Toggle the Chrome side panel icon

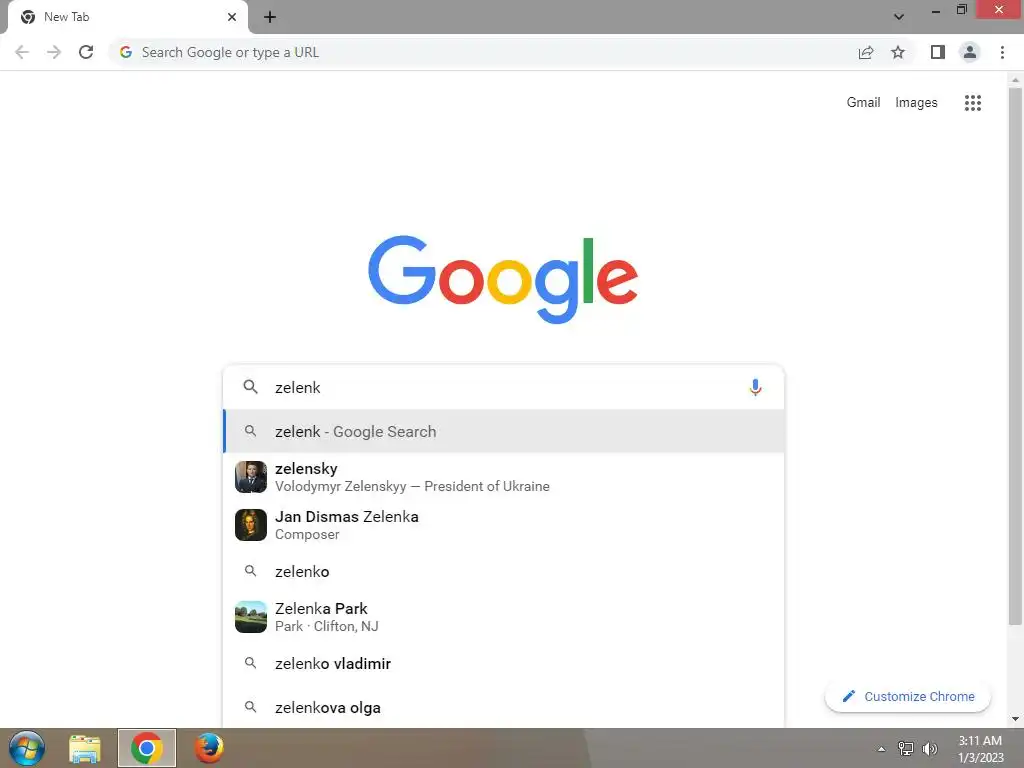pos(938,52)
